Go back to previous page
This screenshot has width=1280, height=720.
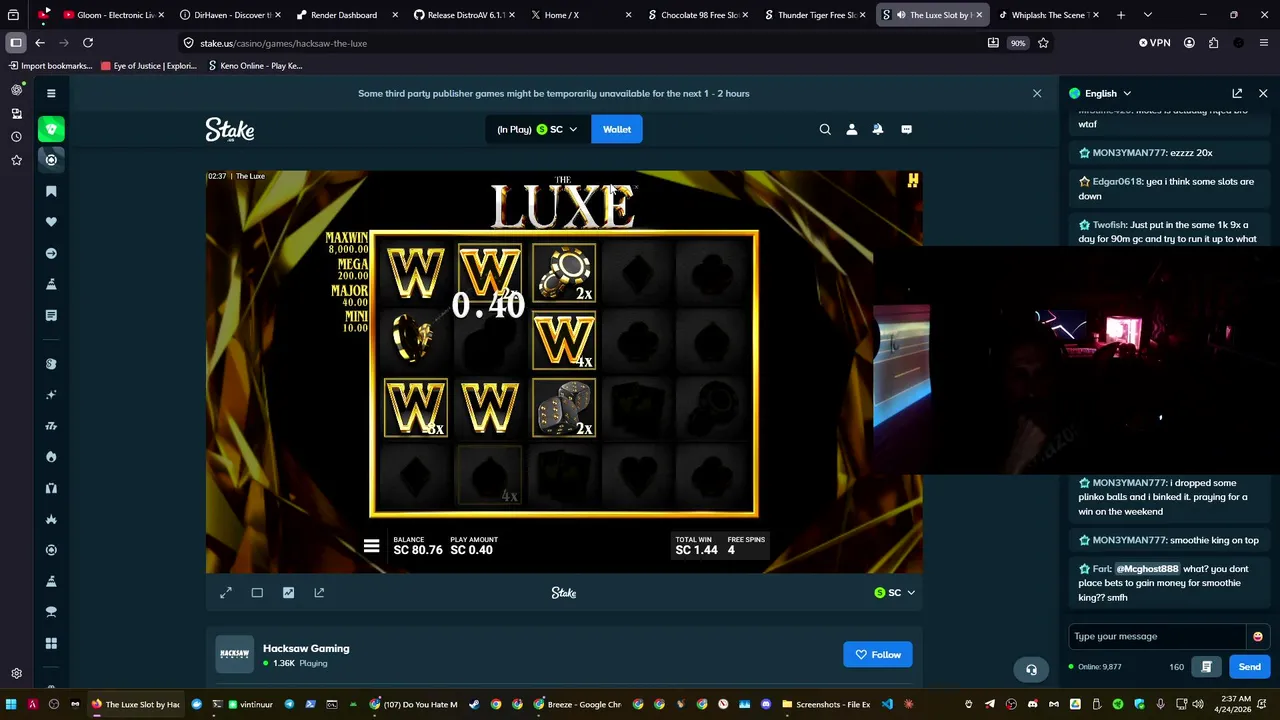point(40,43)
